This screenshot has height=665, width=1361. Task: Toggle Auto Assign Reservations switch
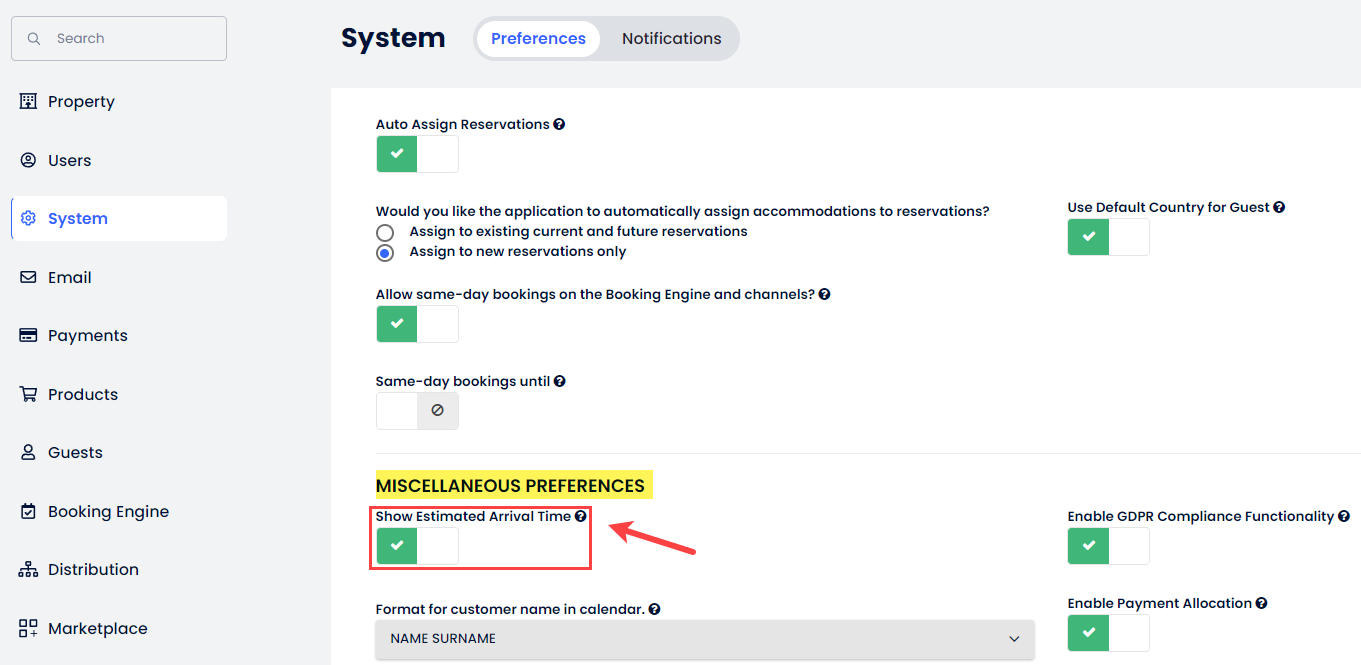[417, 154]
